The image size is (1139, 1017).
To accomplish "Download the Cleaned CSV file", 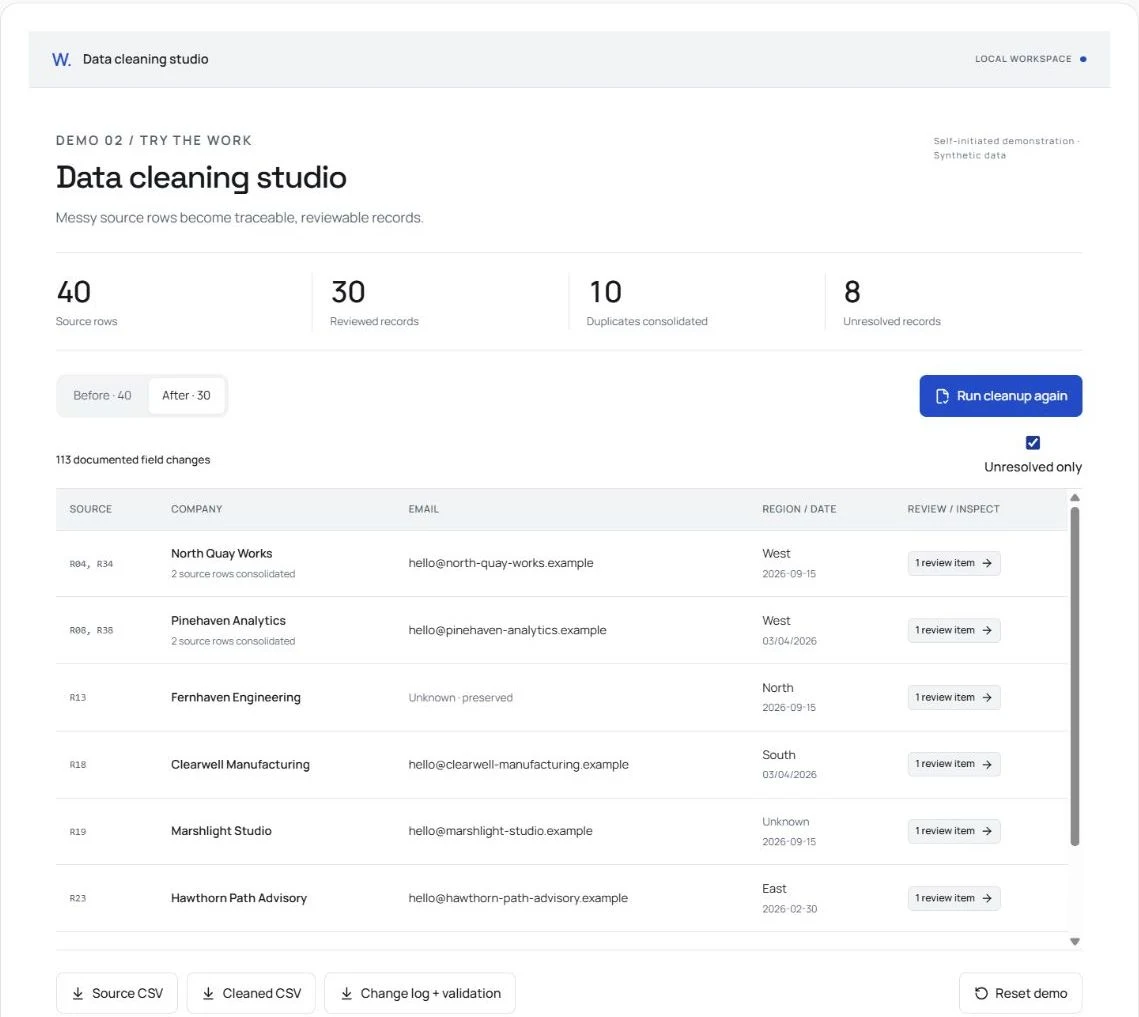I will (251, 993).
